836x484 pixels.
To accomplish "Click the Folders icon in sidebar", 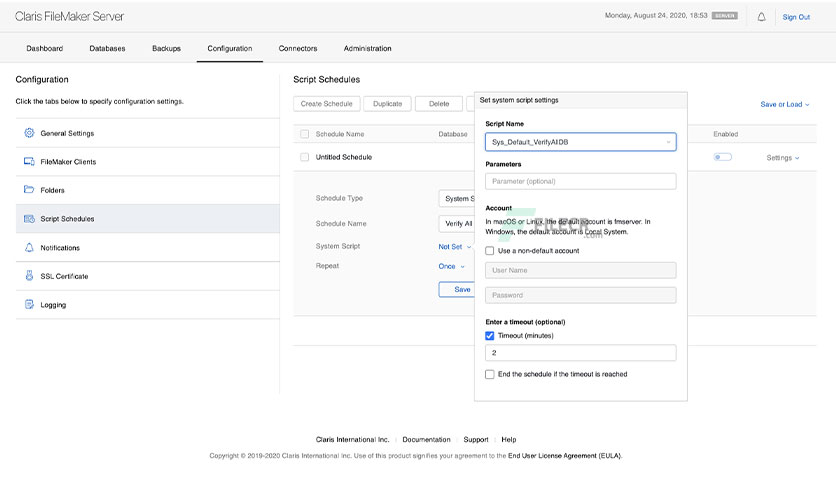I will pyautogui.click(x=29, y=189).
